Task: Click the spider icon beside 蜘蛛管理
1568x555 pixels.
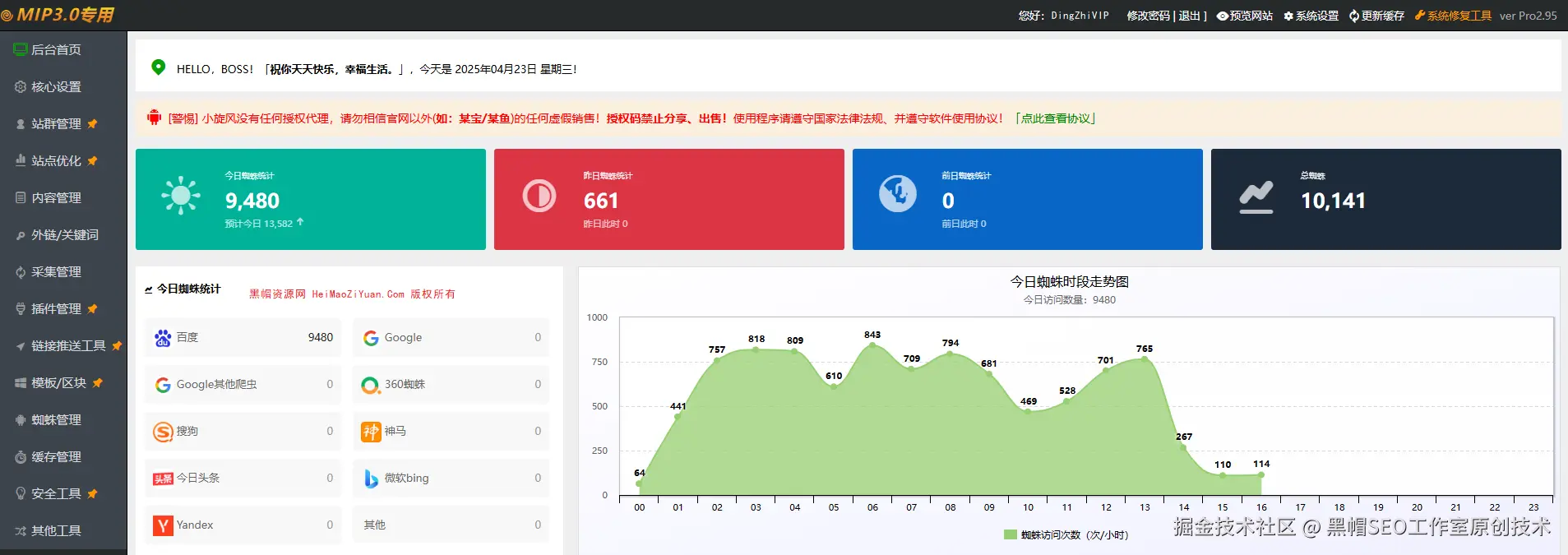Action: coord(21,419)
